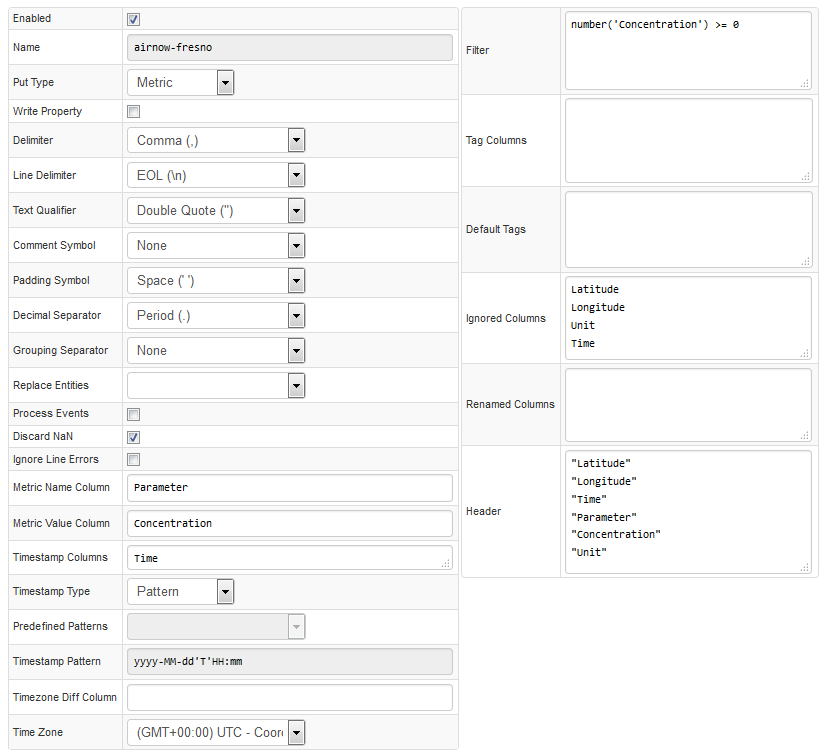The height and width of the screenshot is (756, 825).
Task: Click the Header text area resize handle
Action: point(805,567)
